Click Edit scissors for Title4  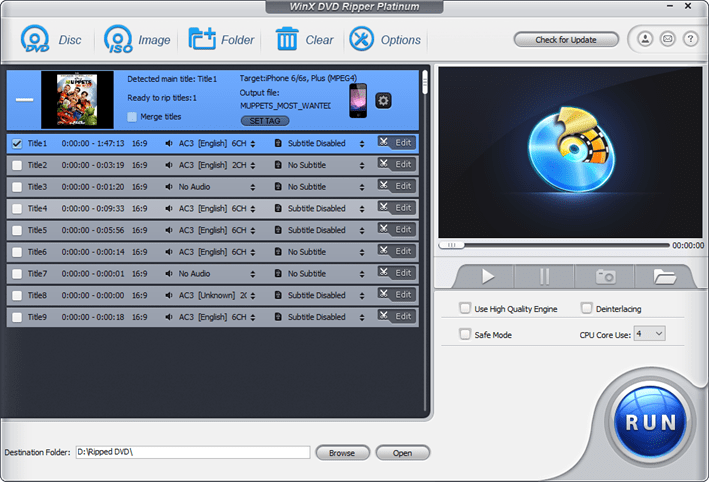[x=397, y=208]
